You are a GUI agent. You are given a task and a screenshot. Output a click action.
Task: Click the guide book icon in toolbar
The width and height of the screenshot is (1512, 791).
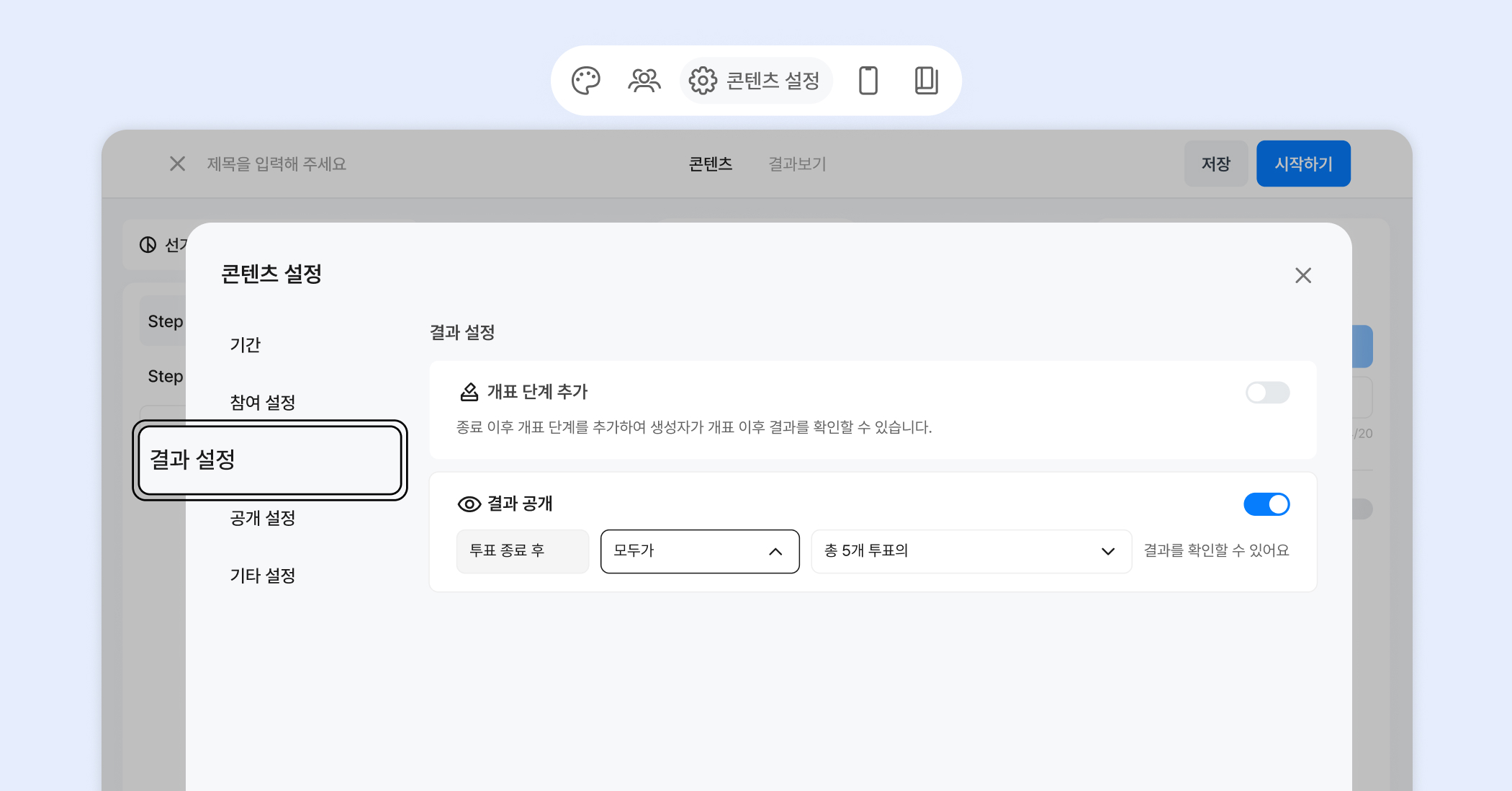click(x=926, y=81)
